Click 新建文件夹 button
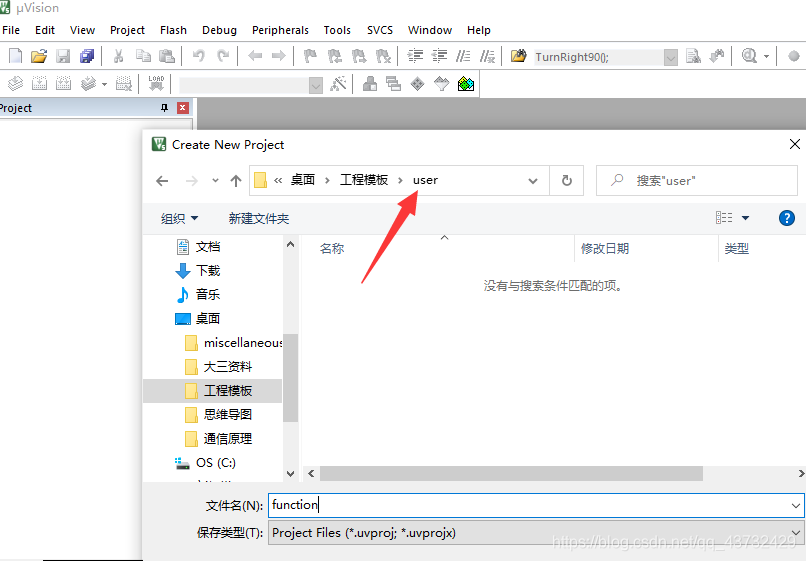 point(259,219)
